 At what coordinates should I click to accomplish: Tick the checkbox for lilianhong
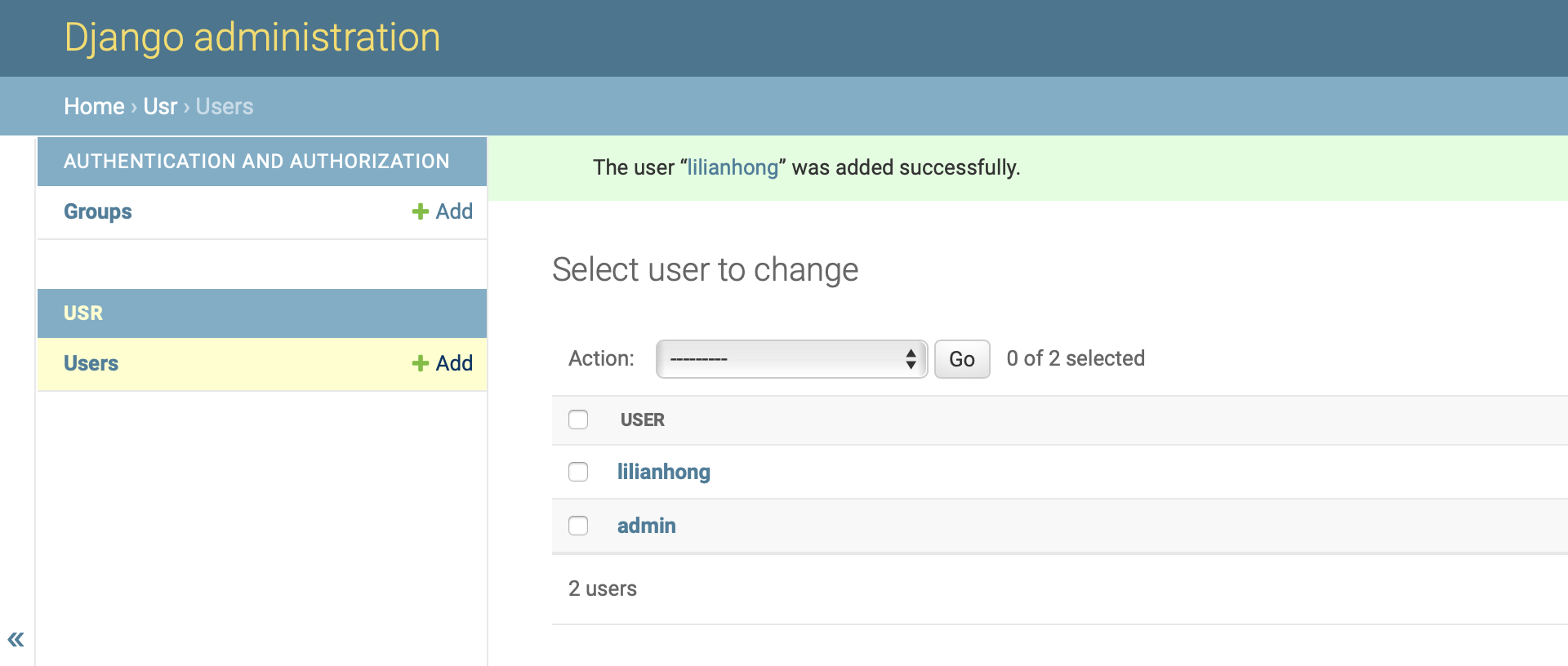[578, 472]
